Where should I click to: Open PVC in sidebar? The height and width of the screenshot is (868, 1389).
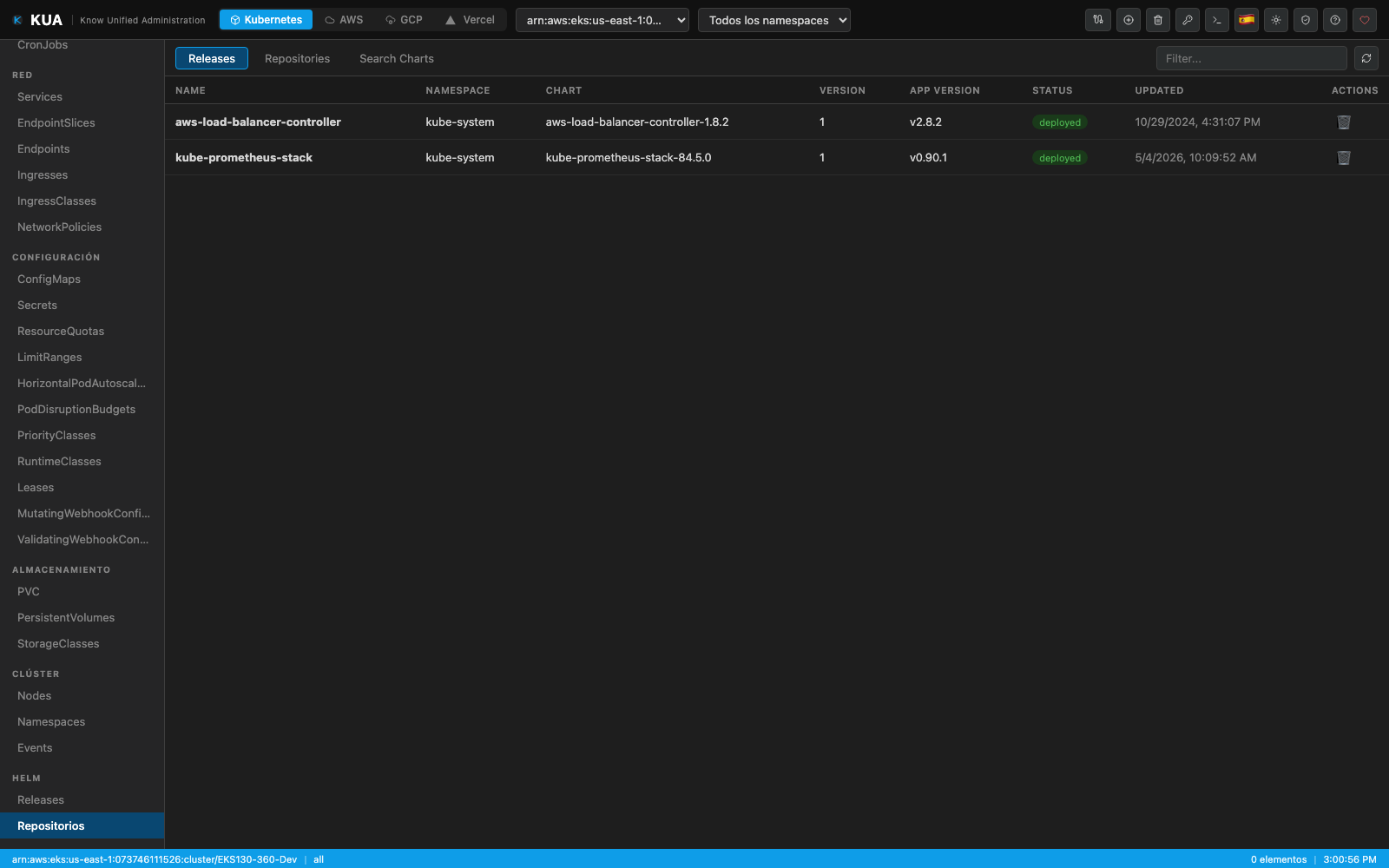(x=82, y=592)
